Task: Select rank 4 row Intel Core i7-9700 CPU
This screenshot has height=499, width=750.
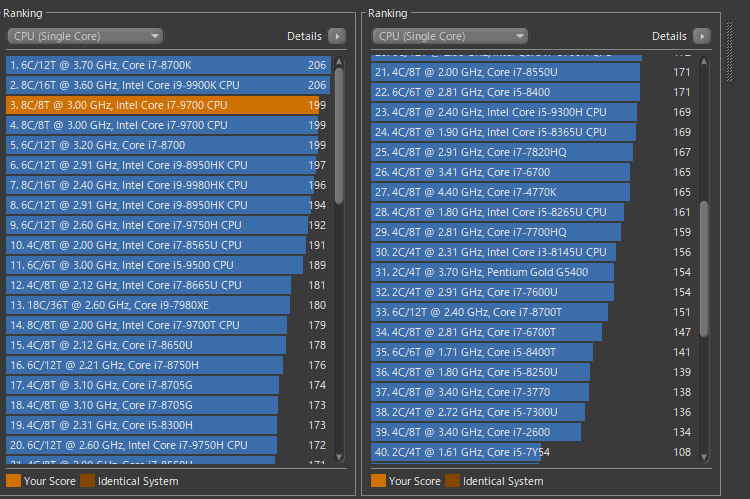Action: [x=168, y=125]
